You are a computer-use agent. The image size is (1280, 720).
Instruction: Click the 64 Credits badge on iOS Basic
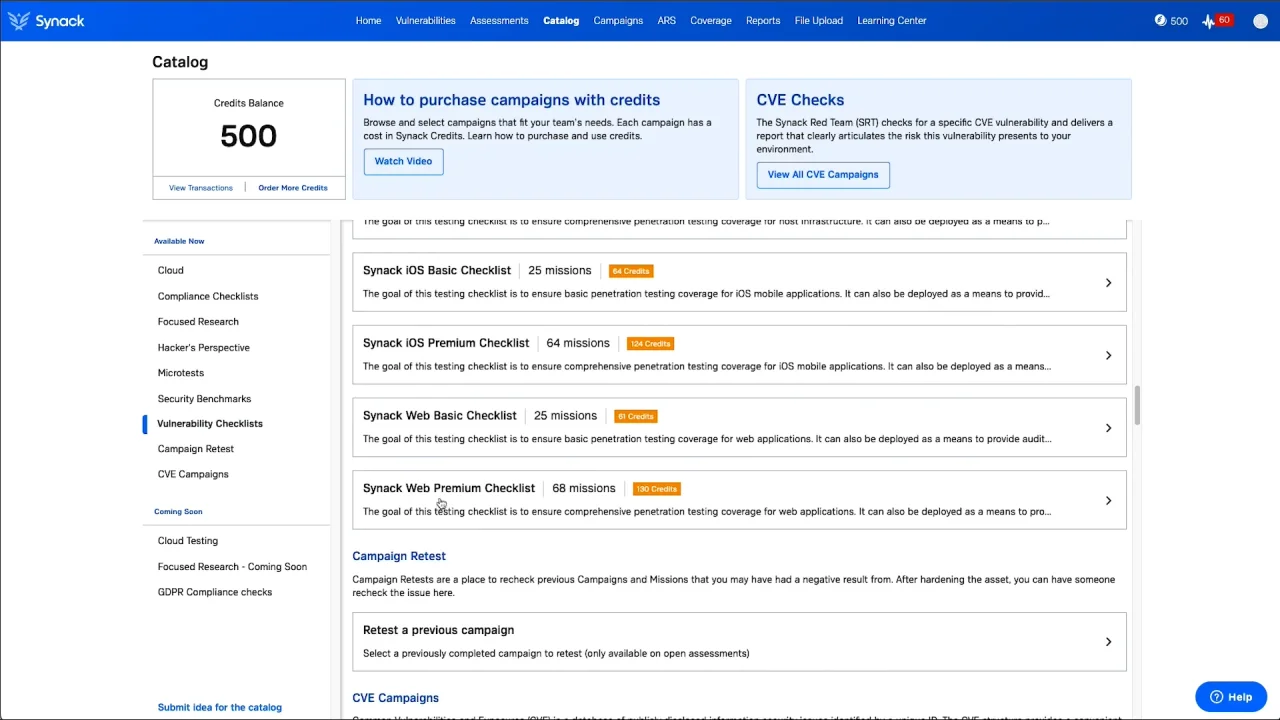(631, 271)
